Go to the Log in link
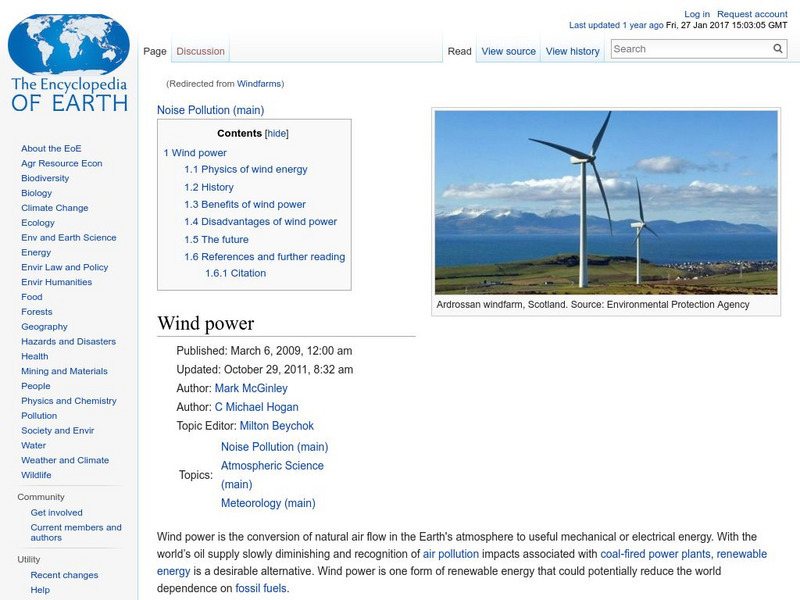 (x=697, y=15)
